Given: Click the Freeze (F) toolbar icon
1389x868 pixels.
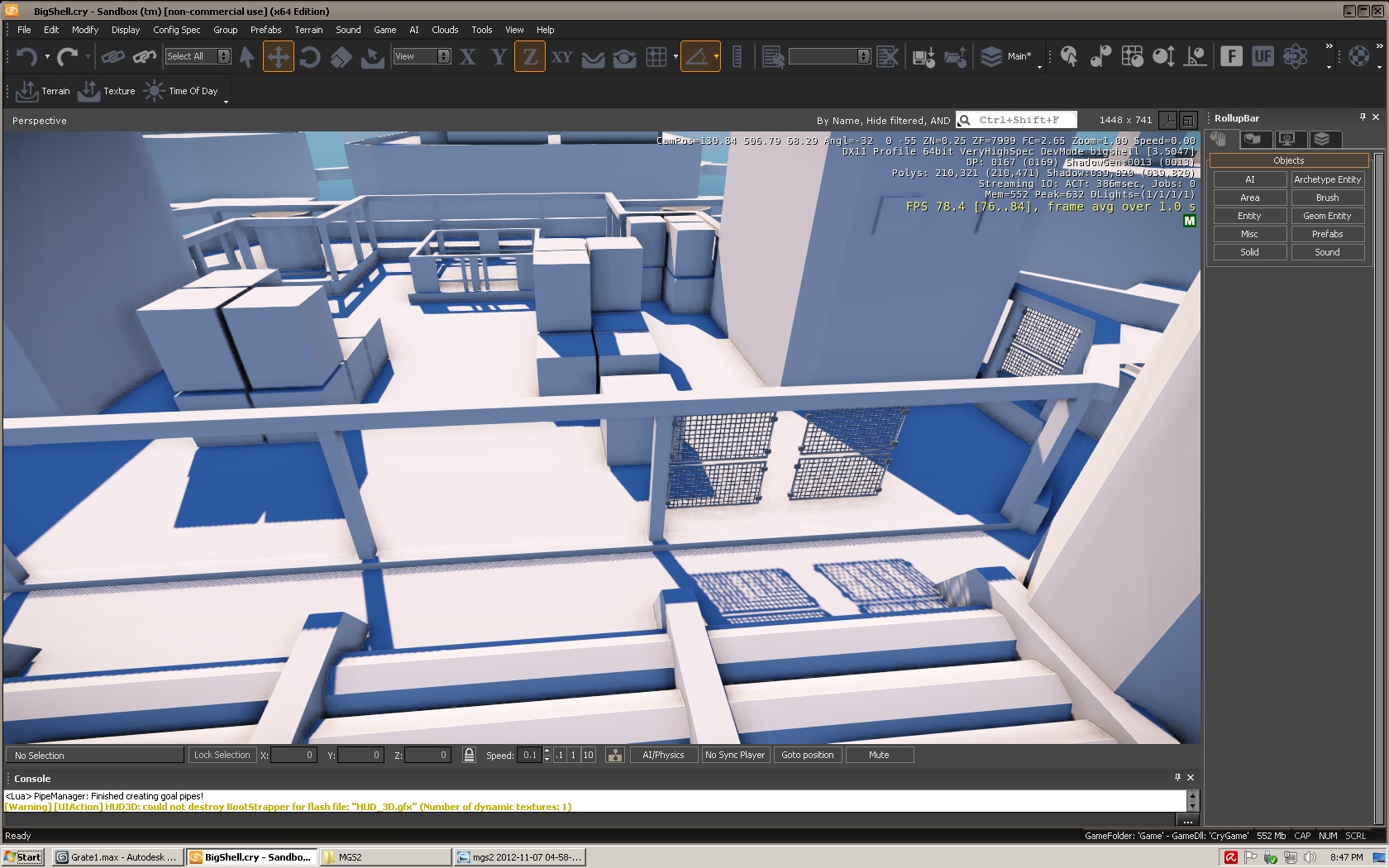Looking at the screenshot, I should [x=1231, y=56].
